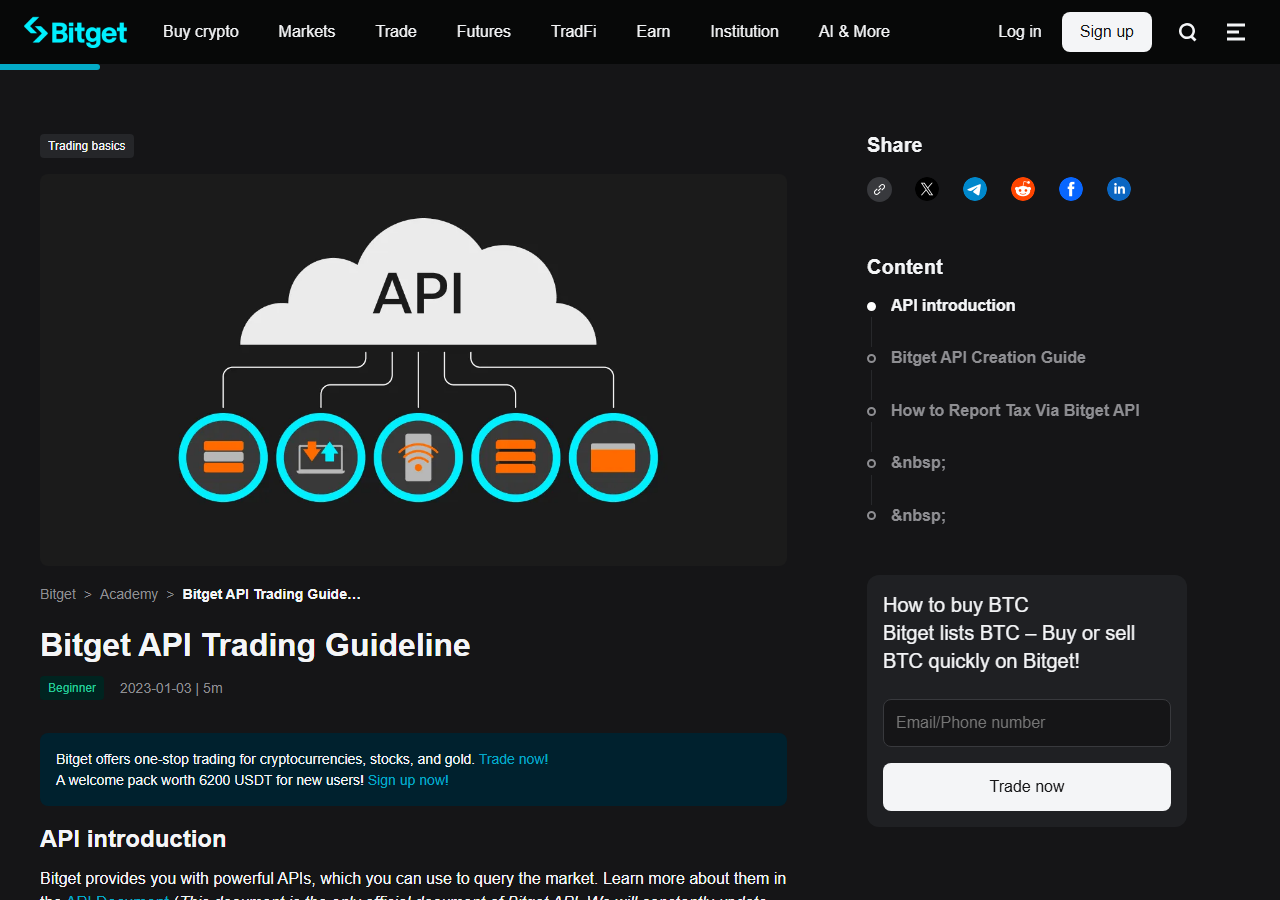Share article on Reddit
The height and width of the screenshot is (900, 1280).
[1023, 189]
